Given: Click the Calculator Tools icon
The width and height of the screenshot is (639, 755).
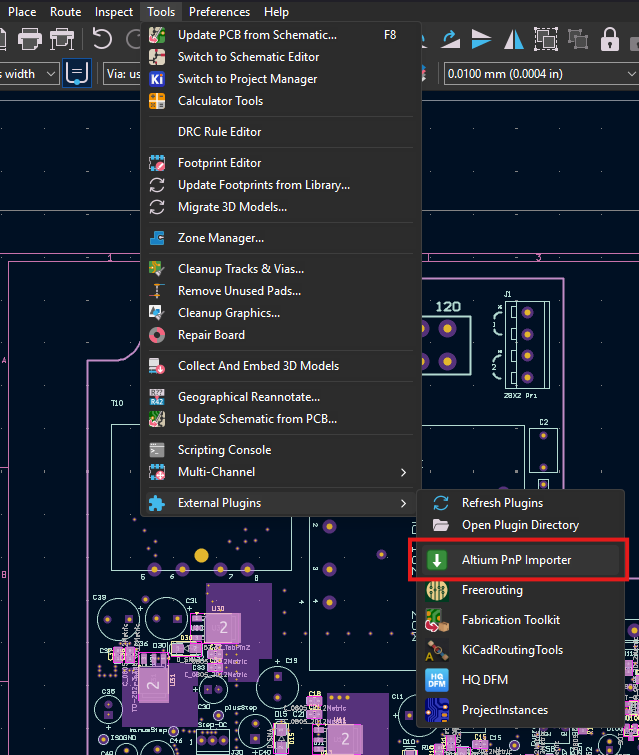Looking at the screenshot, I should [157, 101].
